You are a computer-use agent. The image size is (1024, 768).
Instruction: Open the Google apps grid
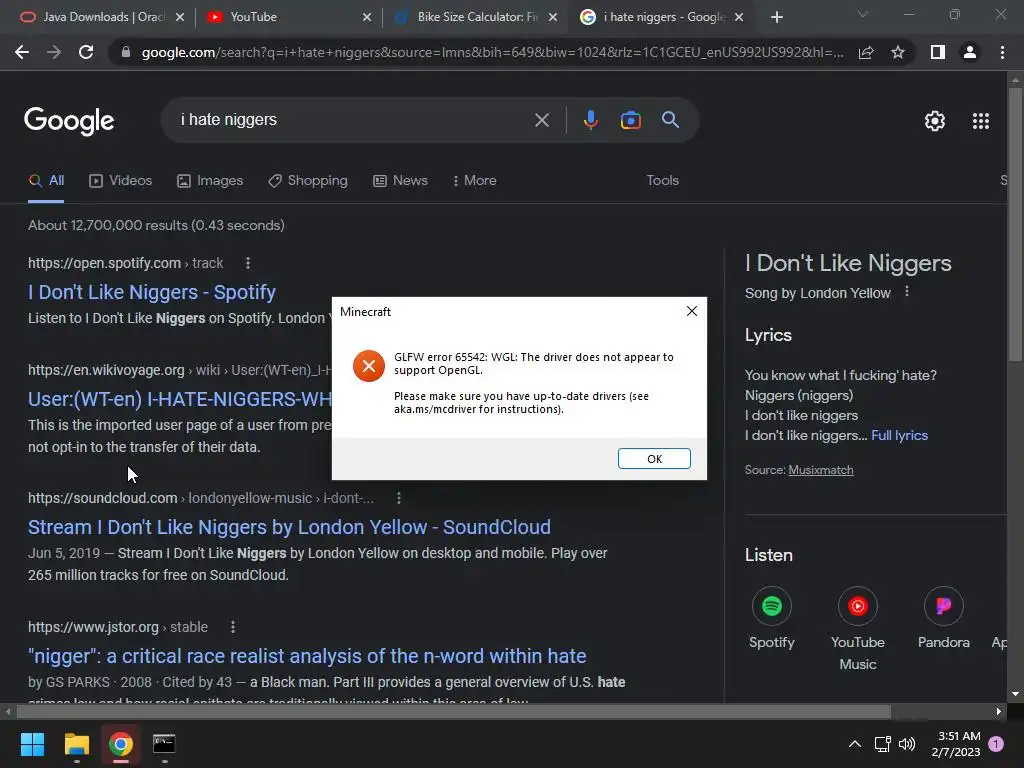point(981,121)
